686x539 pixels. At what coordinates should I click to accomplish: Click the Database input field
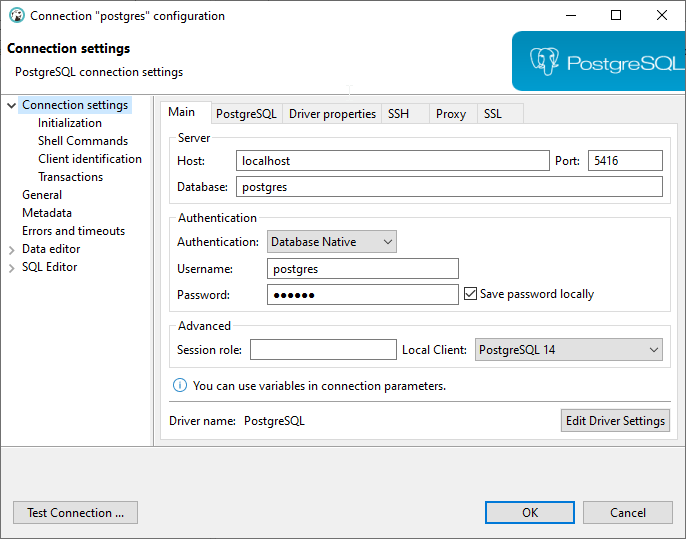449,187
